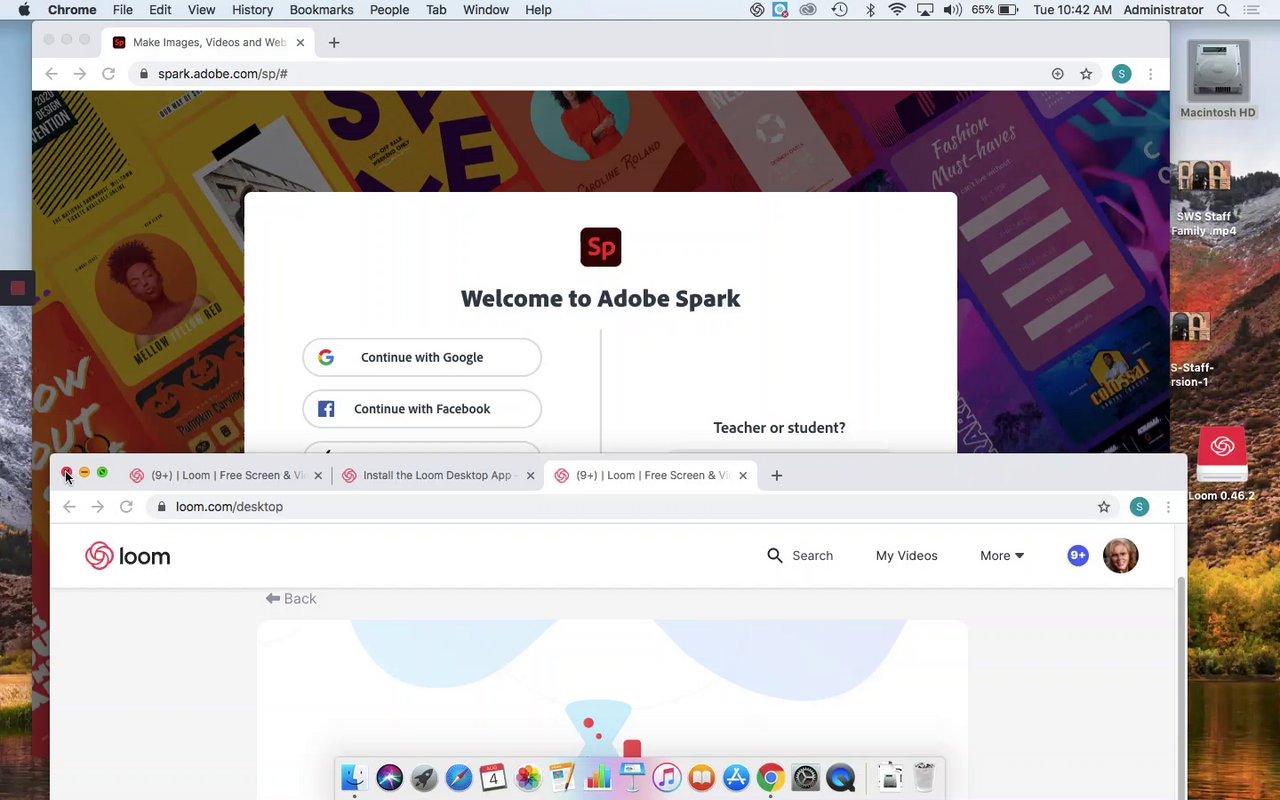Click the Teacher or student? text
Viewport: 1280px width, 800px height.
pos(779,428)
